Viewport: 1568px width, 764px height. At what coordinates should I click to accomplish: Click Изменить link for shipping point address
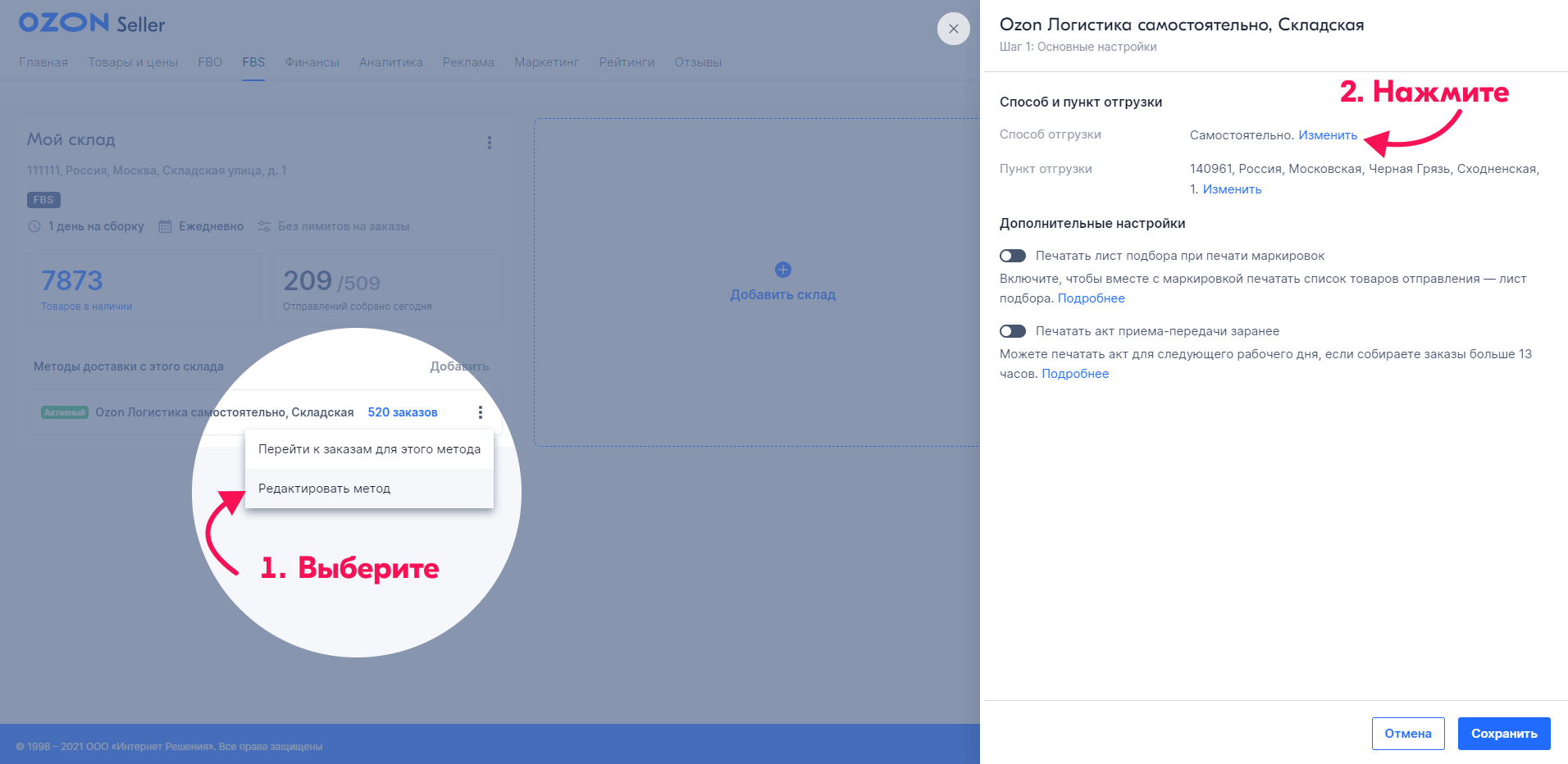point(1232,189)
